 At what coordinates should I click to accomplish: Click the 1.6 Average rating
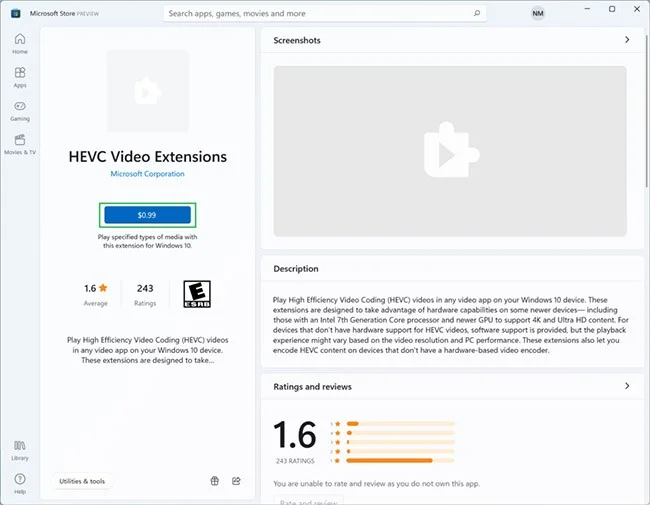point(96,294)
